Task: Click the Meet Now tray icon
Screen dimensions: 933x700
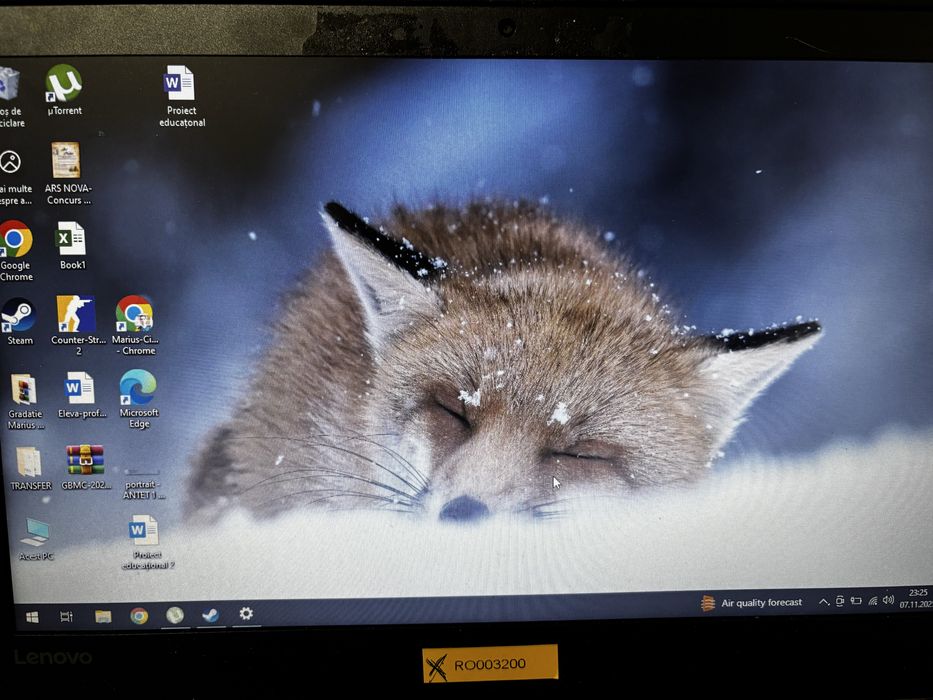Action: 840,601
